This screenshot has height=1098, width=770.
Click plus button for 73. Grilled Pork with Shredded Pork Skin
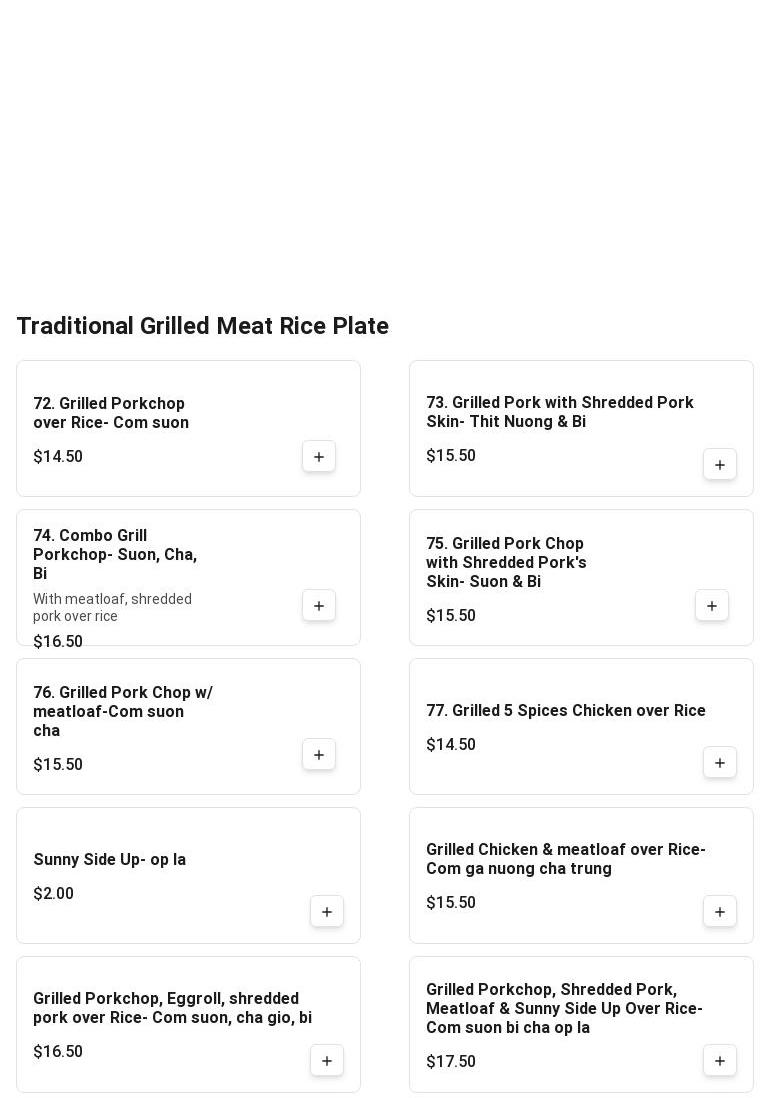(x=720, y=465)
